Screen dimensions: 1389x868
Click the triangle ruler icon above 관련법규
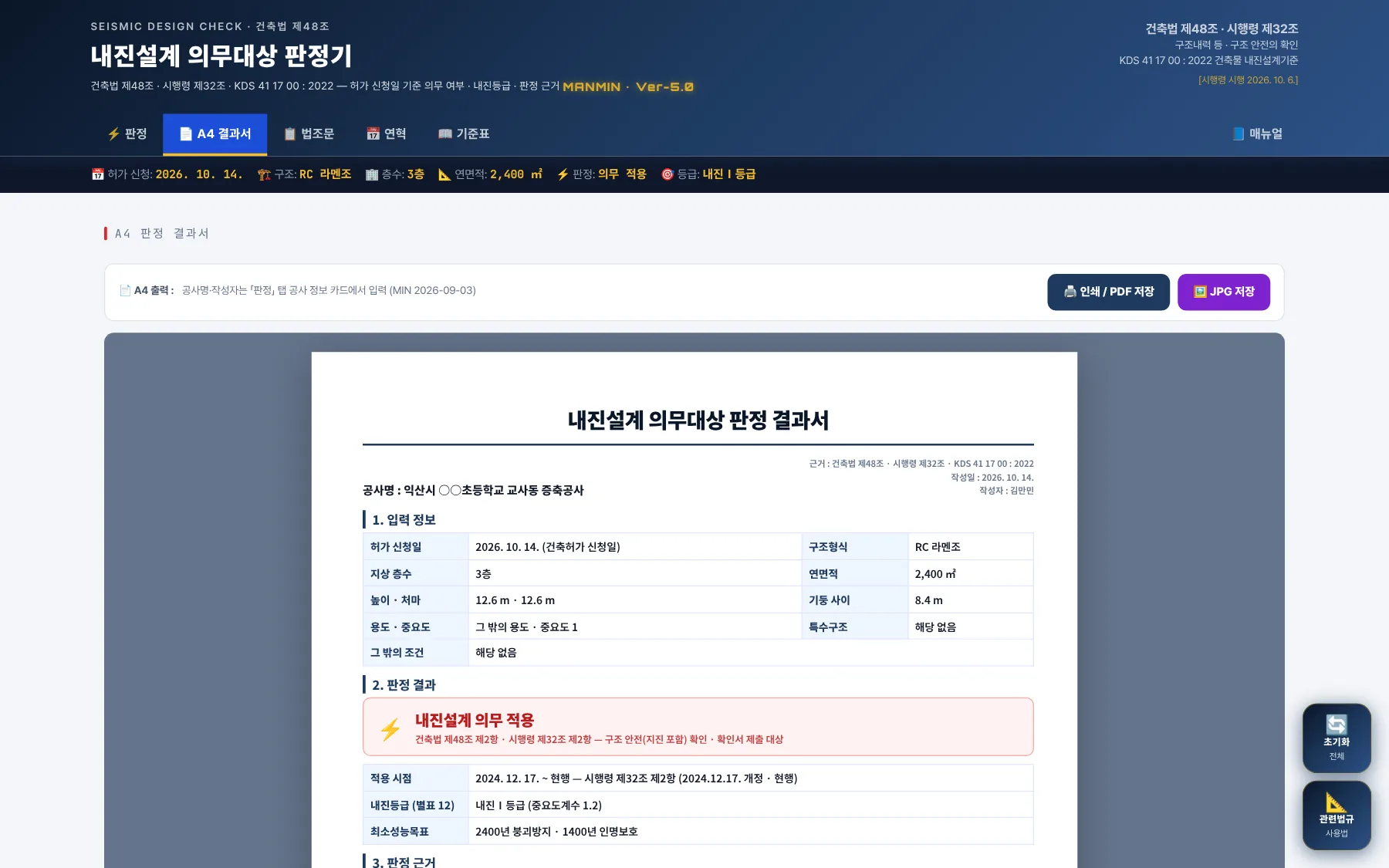pos(1337,802)
